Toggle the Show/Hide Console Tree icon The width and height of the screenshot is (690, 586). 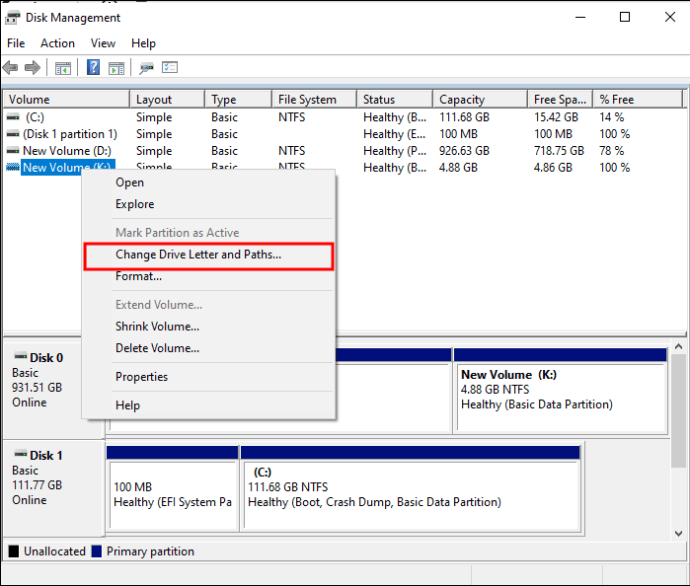tap(62, 68)
